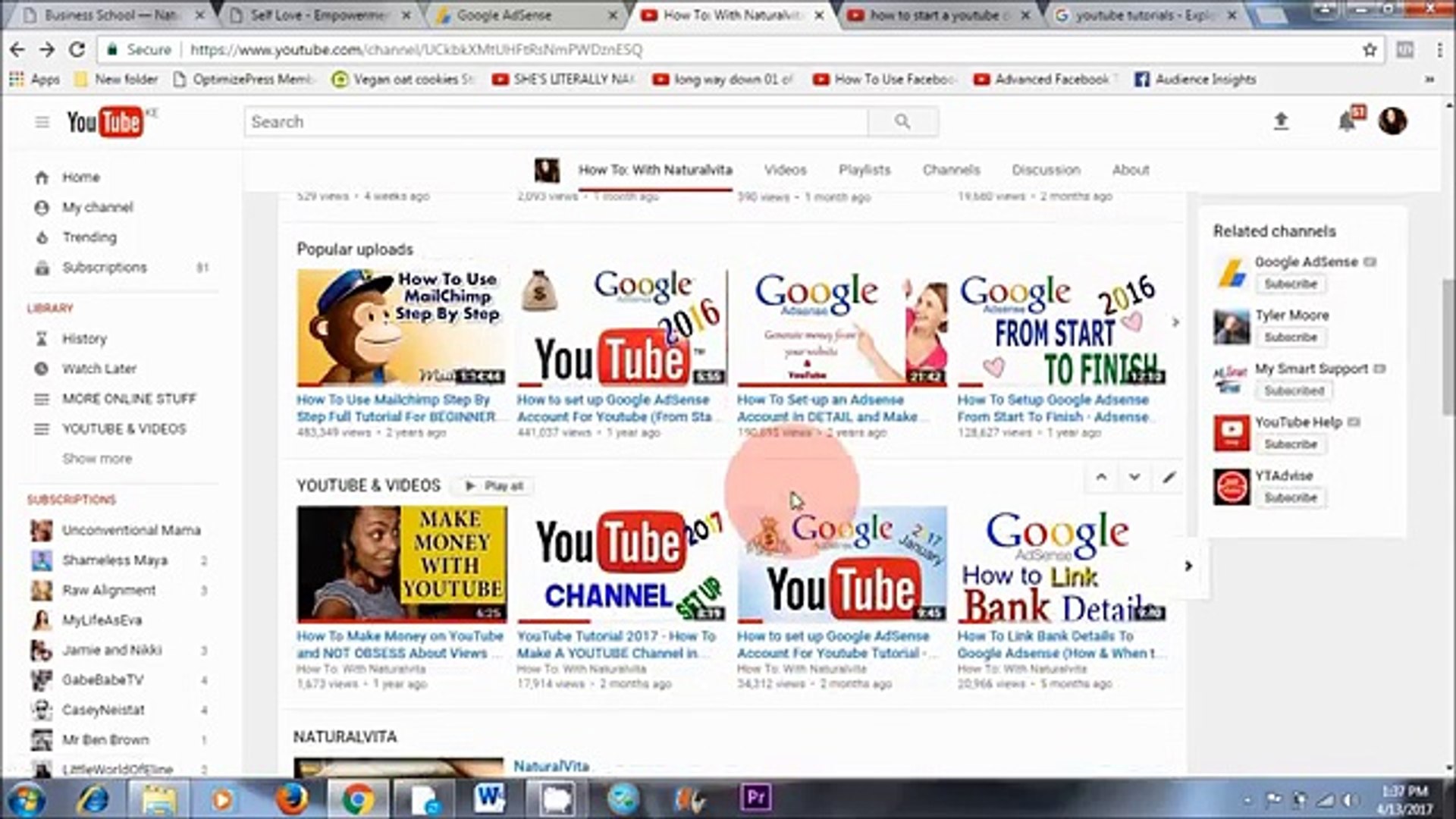The height and width of the screenshot is (819, 1456).
Task: Click the hamburger guide menu icon
Action: click(42, 122)
